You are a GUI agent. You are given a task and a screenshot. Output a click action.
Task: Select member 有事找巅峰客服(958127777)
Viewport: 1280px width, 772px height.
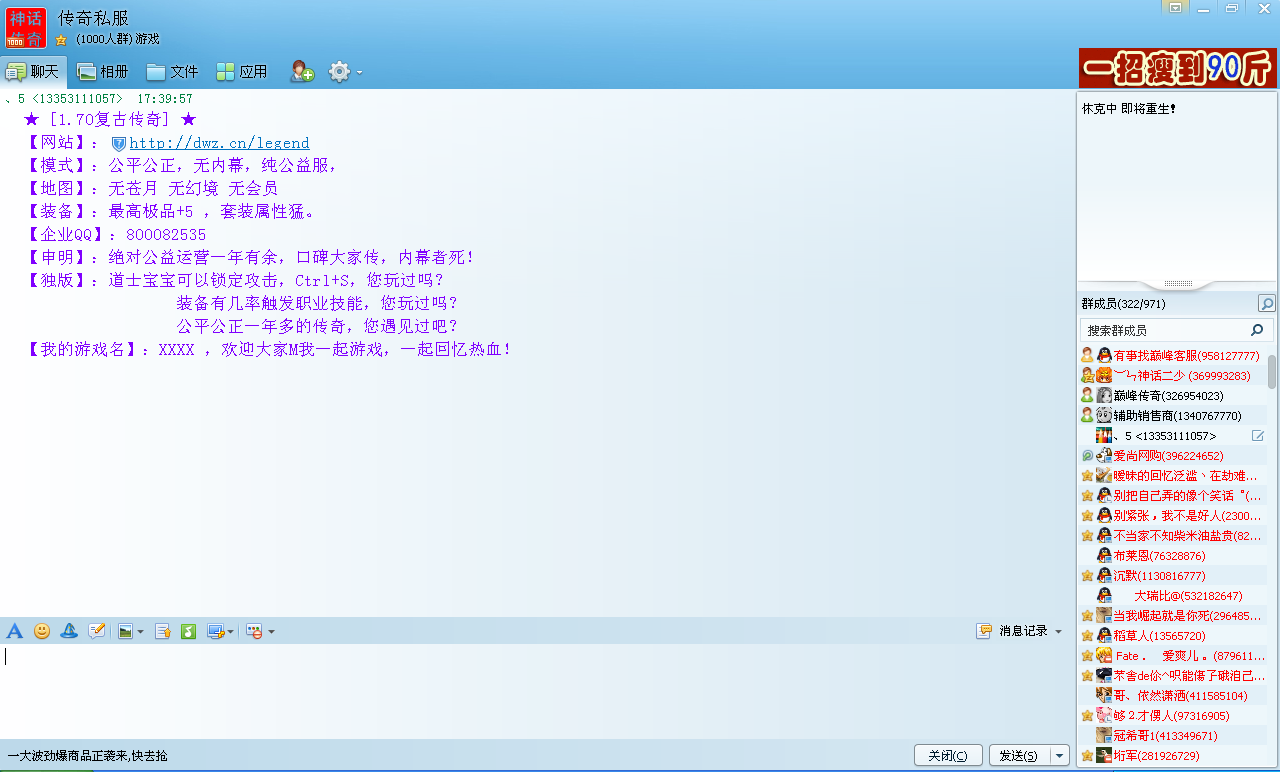(x=1172, y=355)
